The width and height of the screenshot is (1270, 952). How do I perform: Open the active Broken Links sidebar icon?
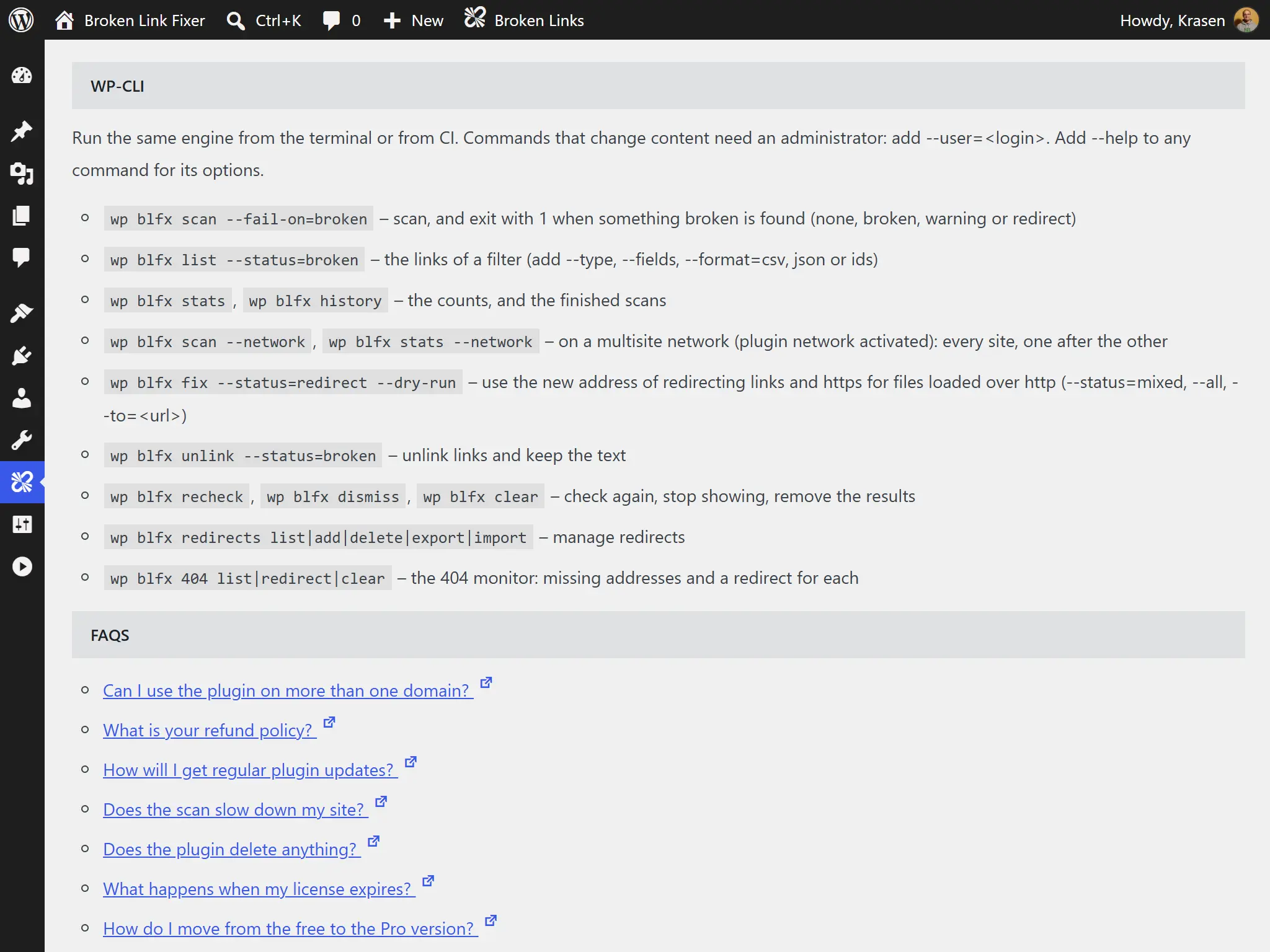pyautogui.click(x=22, y=482)
